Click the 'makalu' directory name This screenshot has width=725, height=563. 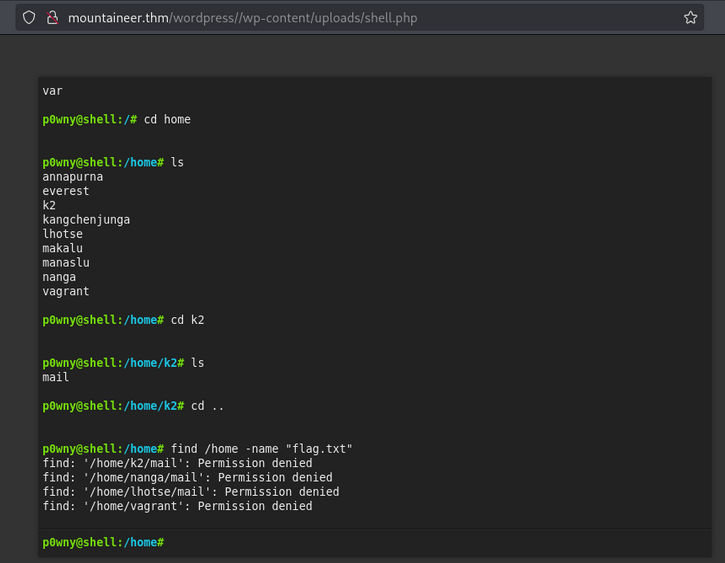click(62, 248)
